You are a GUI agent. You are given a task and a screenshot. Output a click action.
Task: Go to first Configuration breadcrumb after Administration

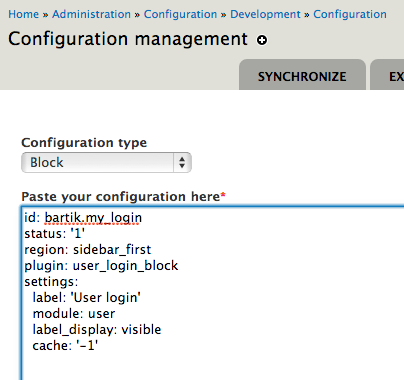pos(180,14)
